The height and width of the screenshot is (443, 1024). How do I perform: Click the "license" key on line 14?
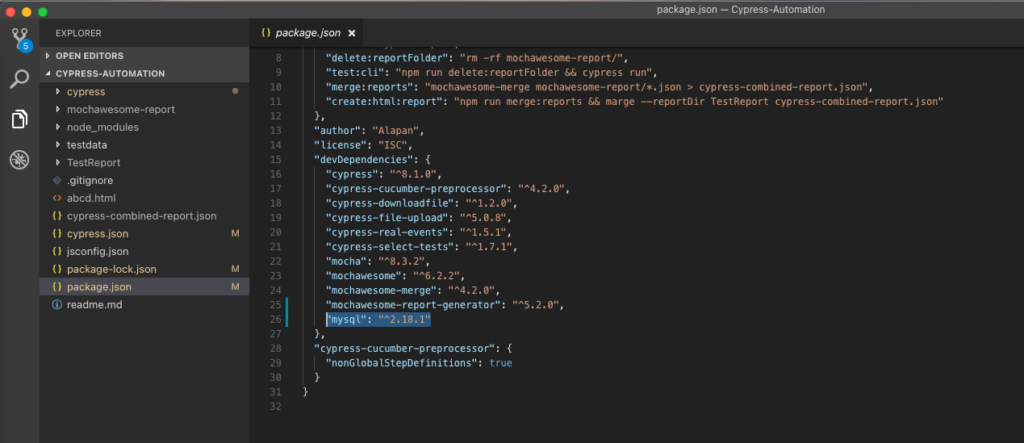coord(338,144)
